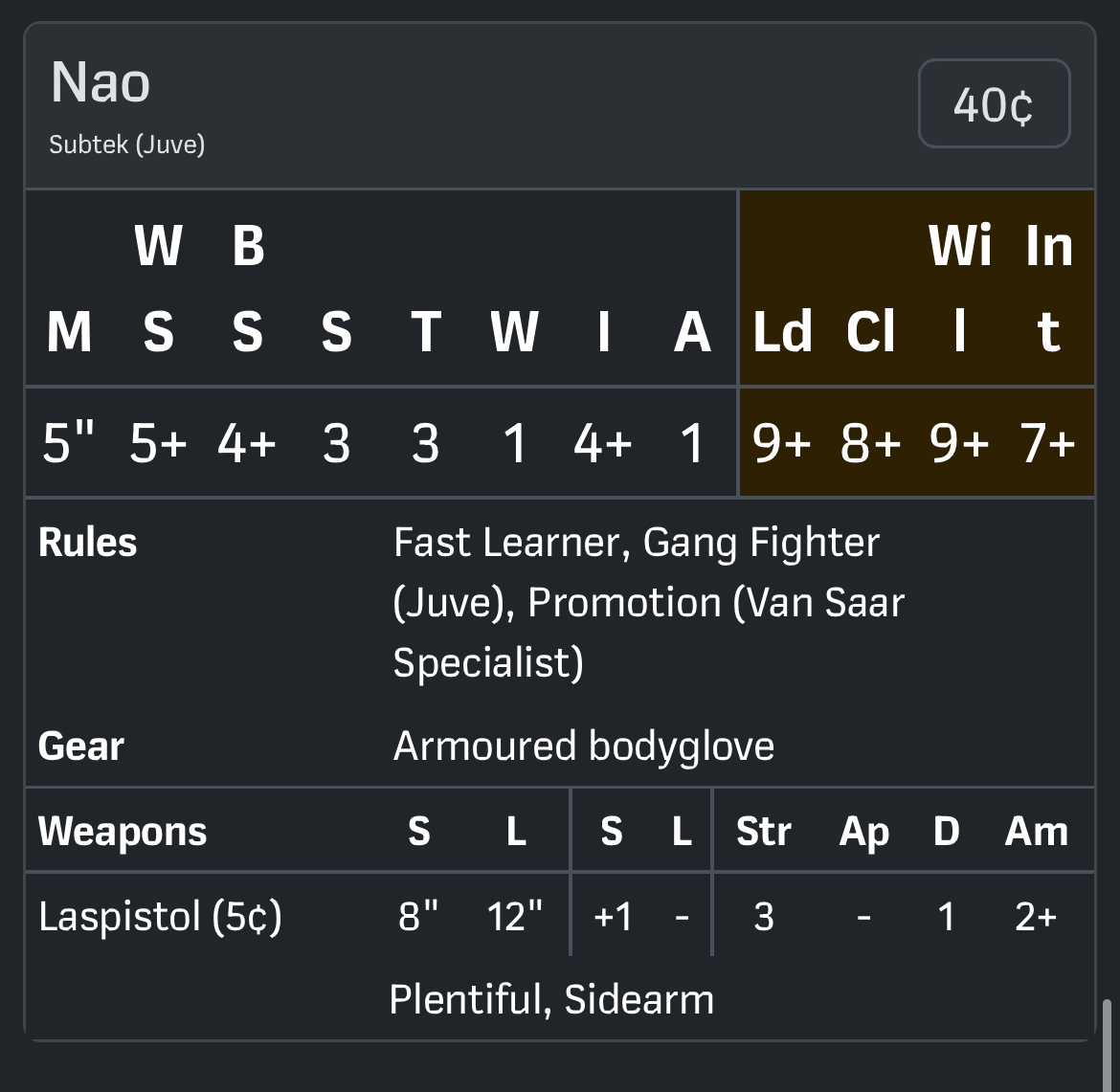The height and width of the screenshot is (1092, 1120).
Task: Click the Plentiful, Sidearm traits line
Action: 551,1000
